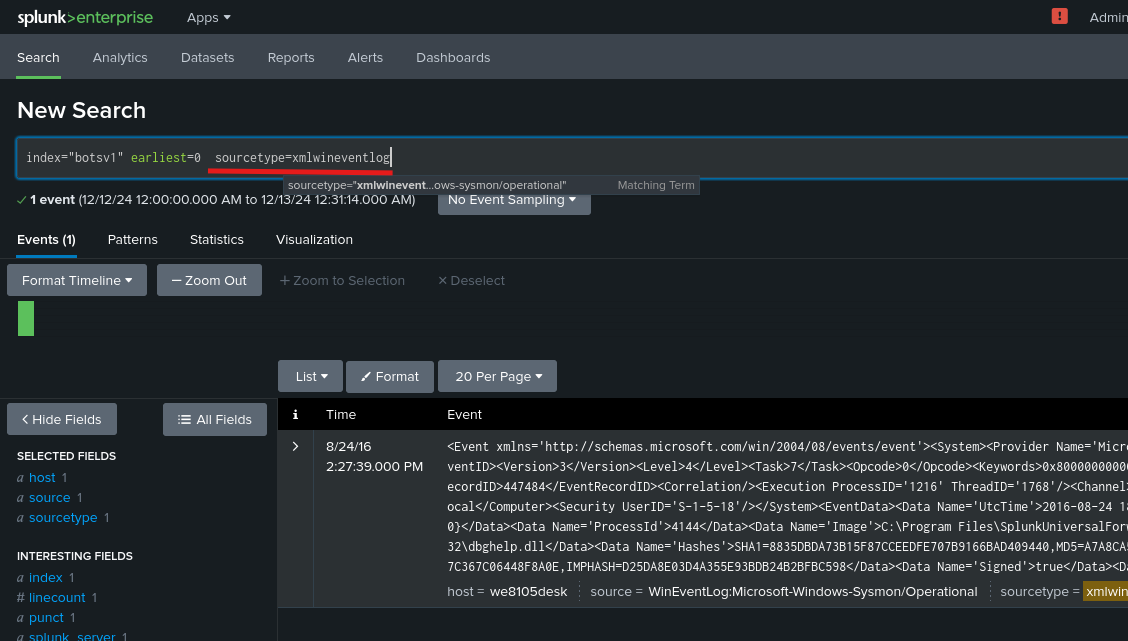Click the punct field link
Image resolution: width=1128 pixels, height=641 pixels.
[x=46, y=618]
